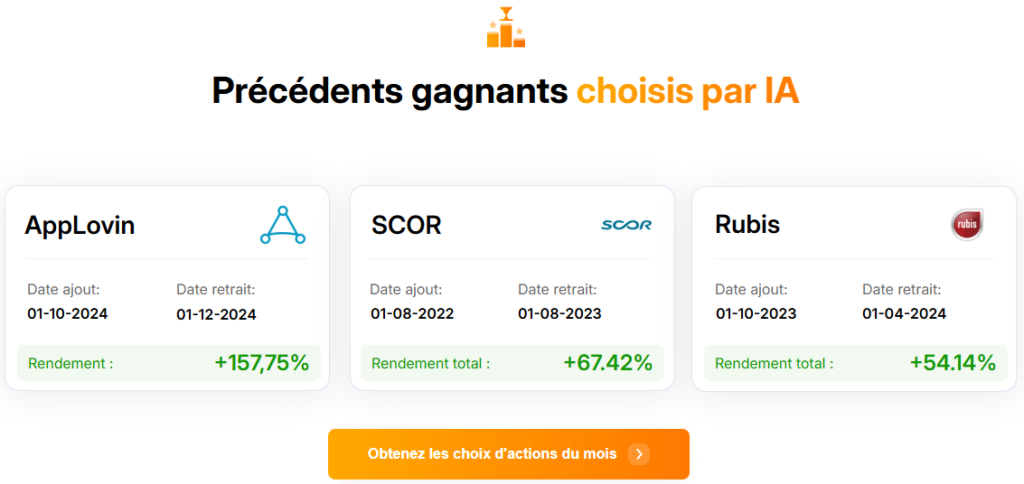Click the chevron arrow on orange button
The width and height of the screenshot is (1024, 484).
(640, 454)
